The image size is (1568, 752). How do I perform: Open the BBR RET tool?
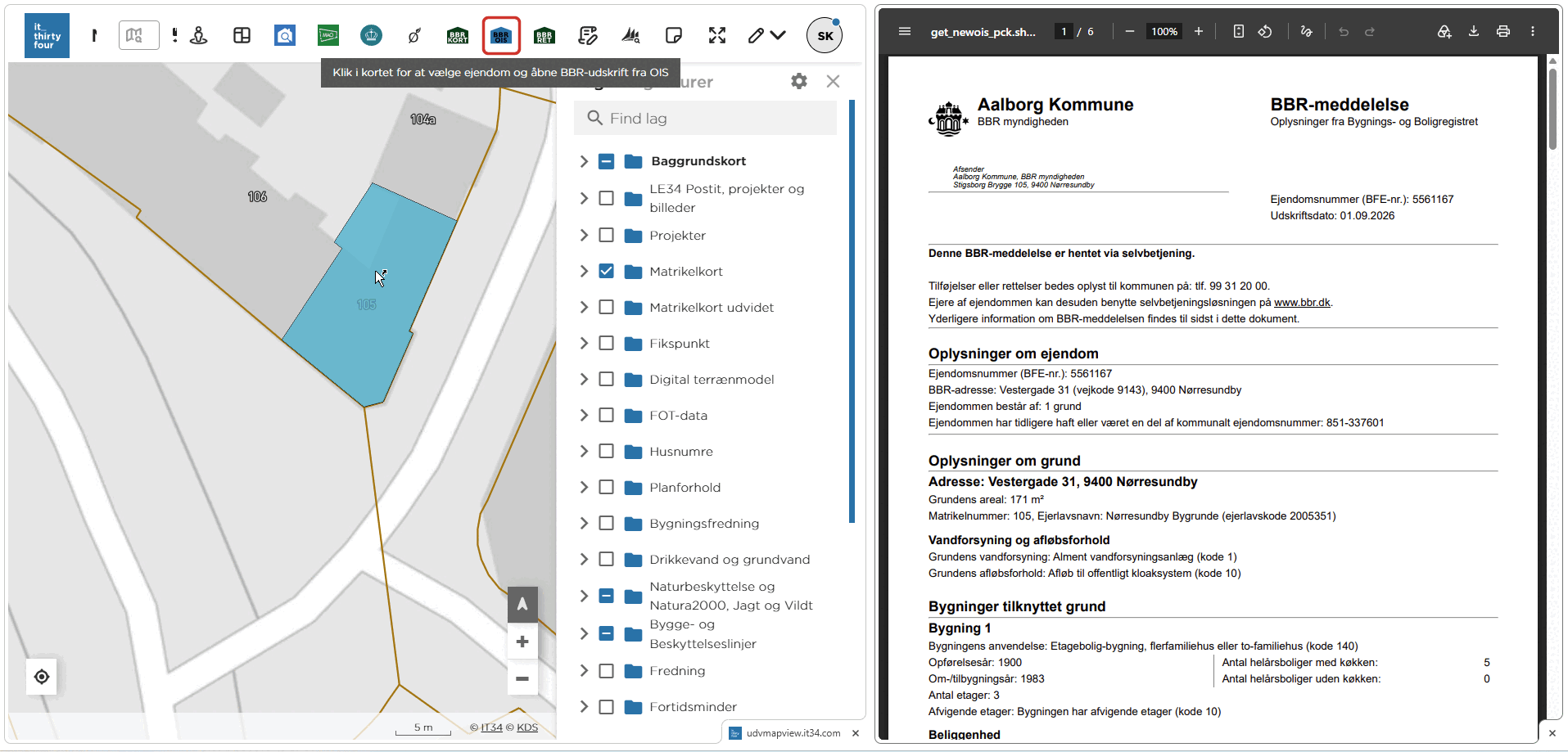pyautogui.click(x=545, y=35)
